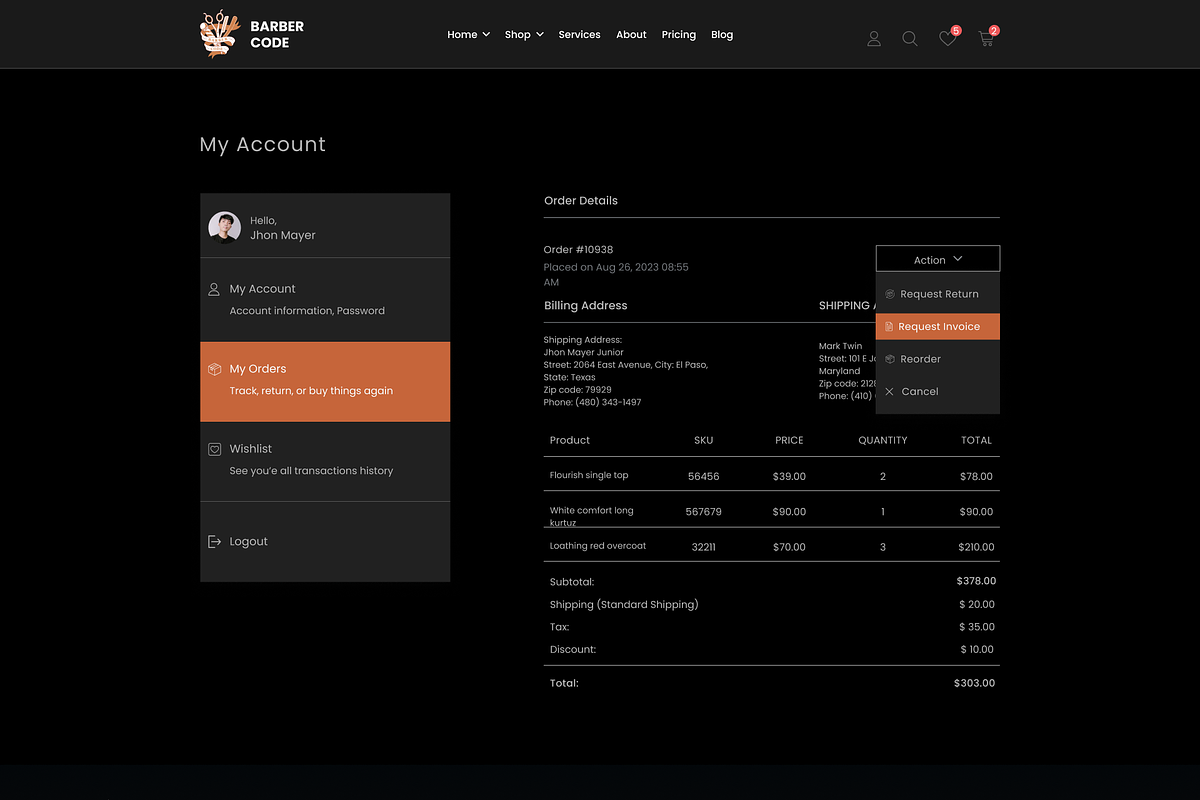Log out via the Logout link
This screenshot has width=1200, height=800.
[x=248, y=541]
